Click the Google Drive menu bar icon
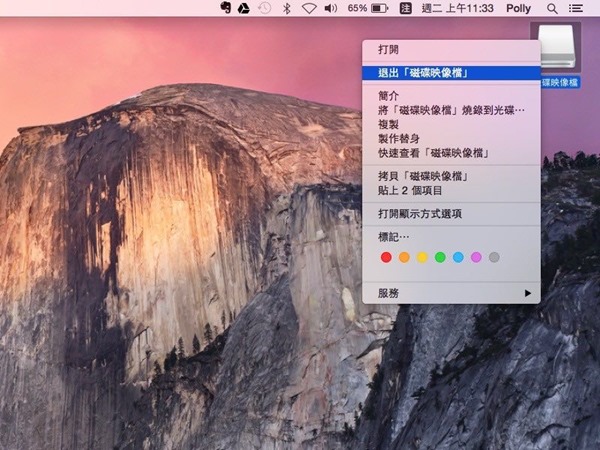 243,8
